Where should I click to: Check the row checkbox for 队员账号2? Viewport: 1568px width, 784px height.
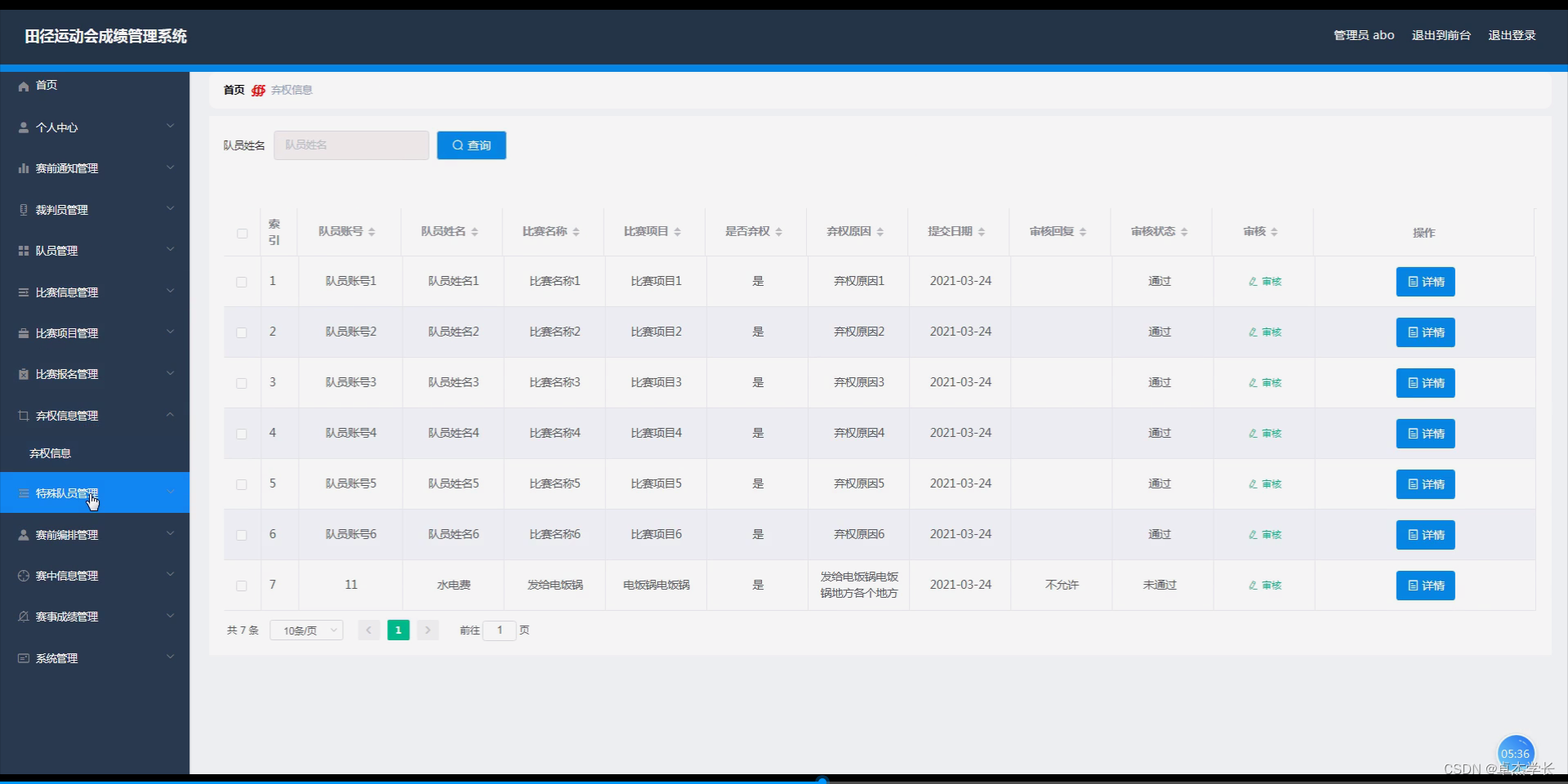pyautogui.click(x=242, y=332)
